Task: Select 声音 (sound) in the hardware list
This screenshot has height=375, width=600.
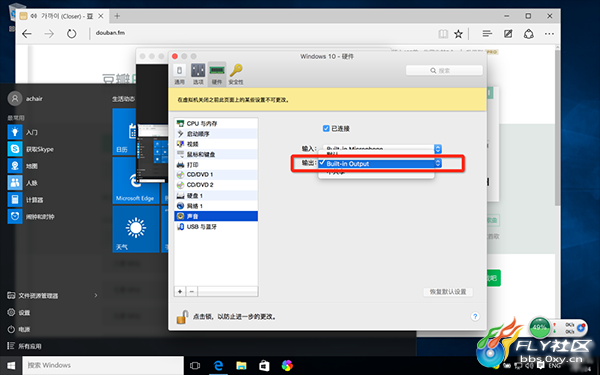Action: coord(216,216)
